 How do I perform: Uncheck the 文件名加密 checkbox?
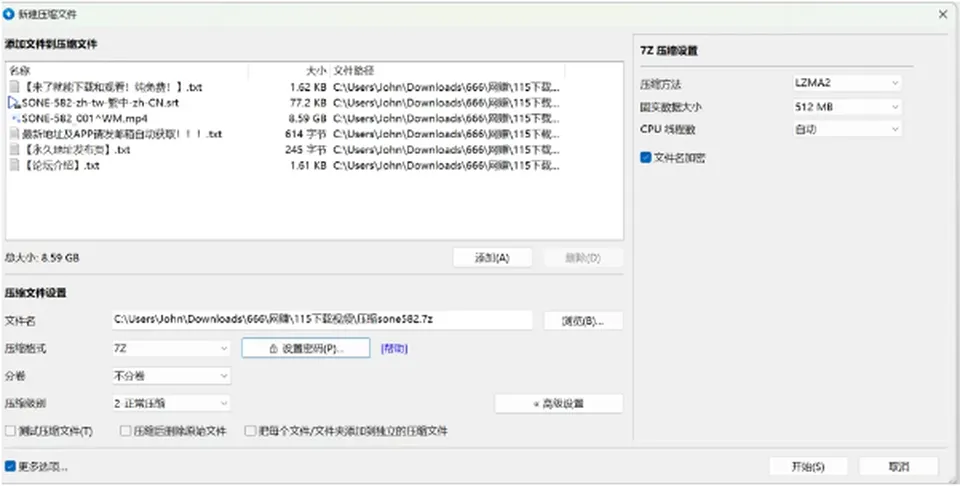pyautogui.click(x=645, y=157)
